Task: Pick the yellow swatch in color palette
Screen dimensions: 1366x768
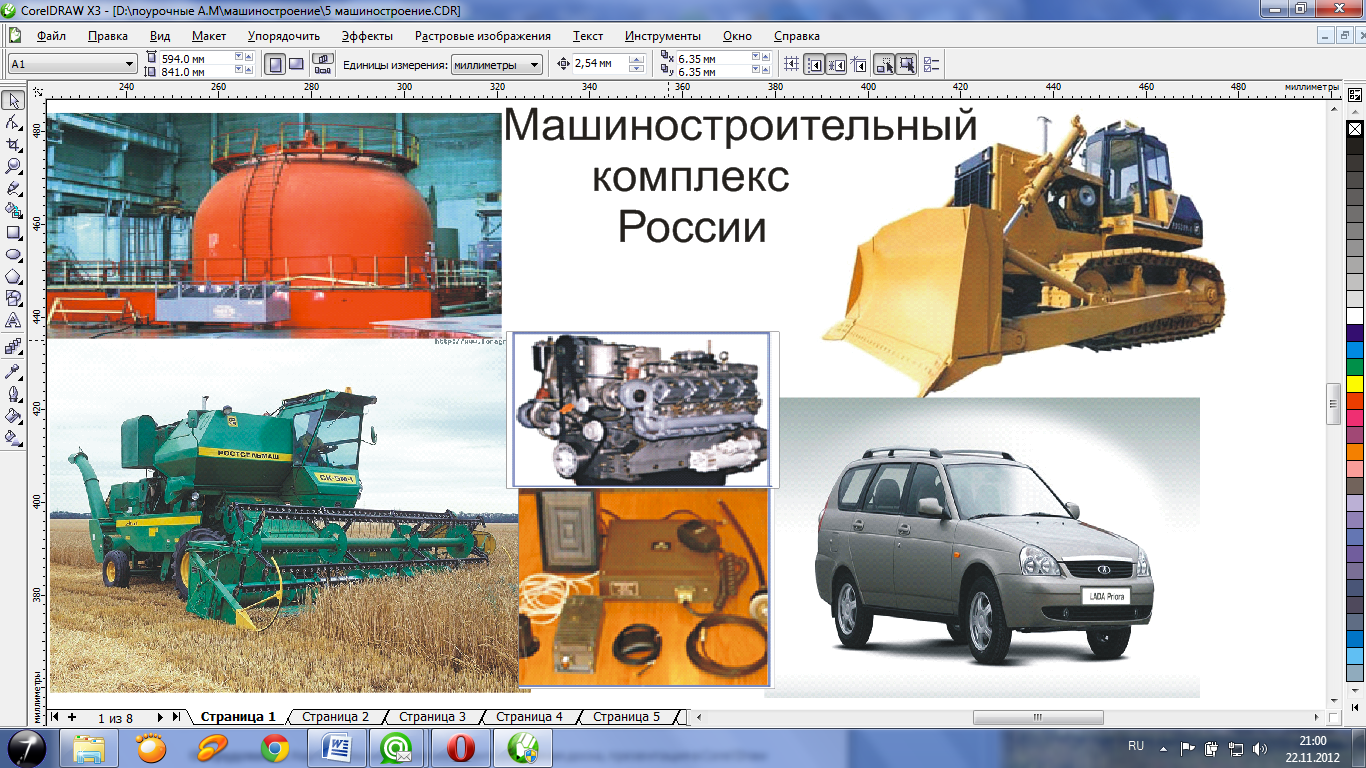Action: point(1355,383)
